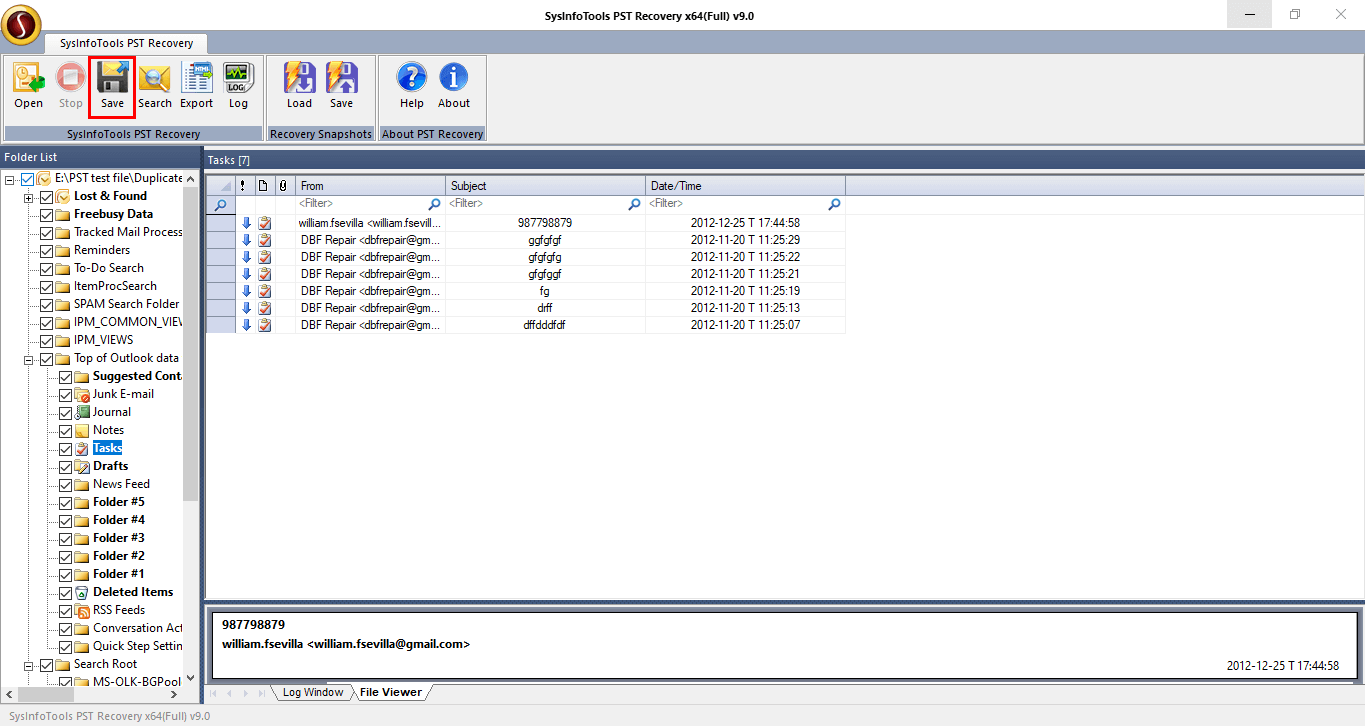Screen dimensions: 1365x726
Task: Click the Subject column header
Action: pyautogui.click(x=545, y=186)
